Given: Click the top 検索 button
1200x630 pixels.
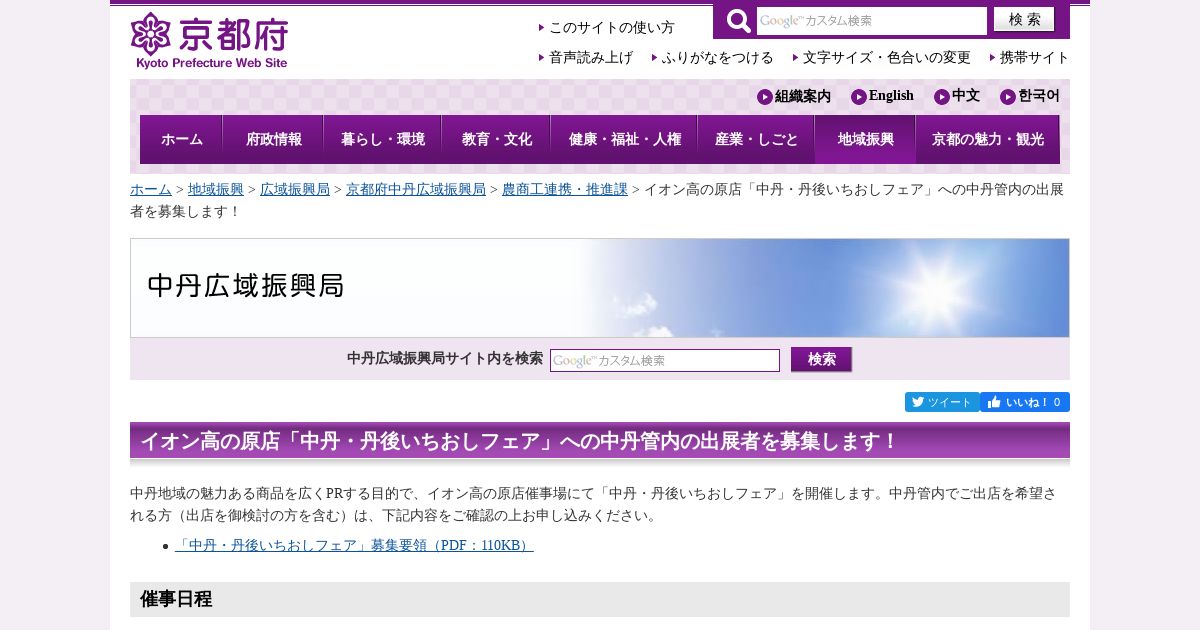Looking at the screenshot, I should pyautogui.click(x=1024, y=20).
